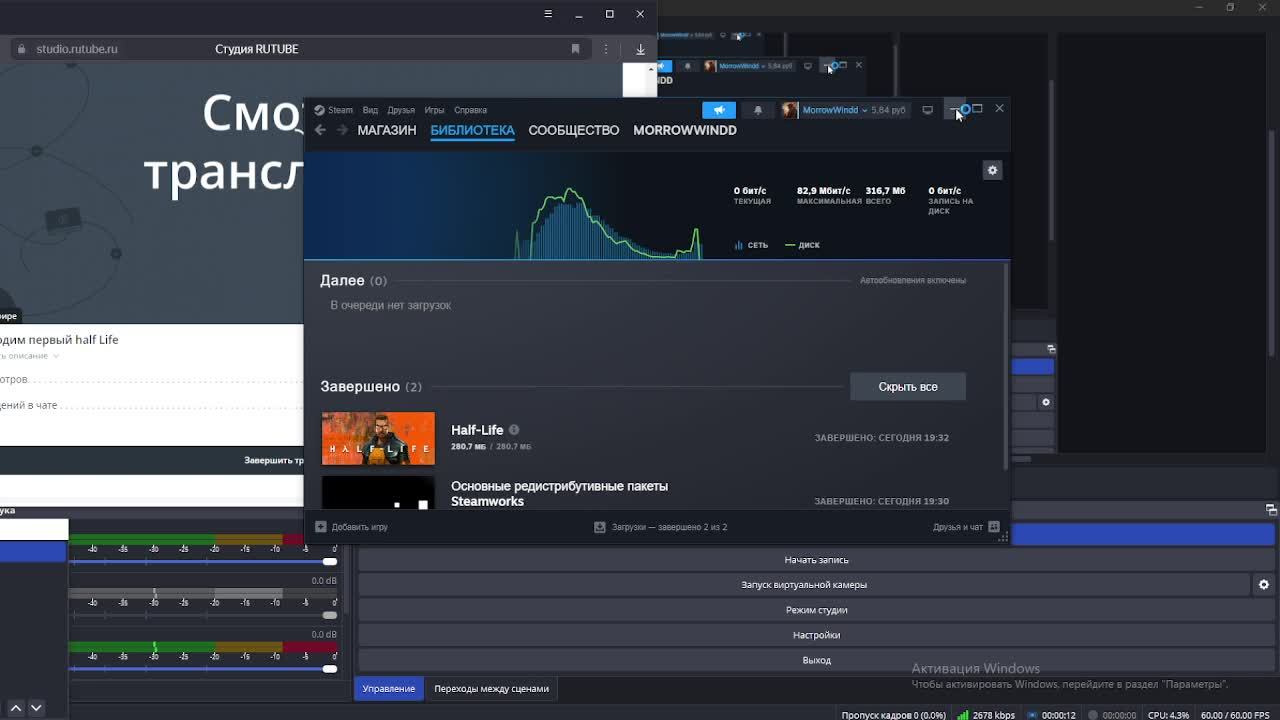Switch Steam to Big Picture mode icon
Image resolution: width=1280 pixels, height=720 pixels.
(927, 110)
